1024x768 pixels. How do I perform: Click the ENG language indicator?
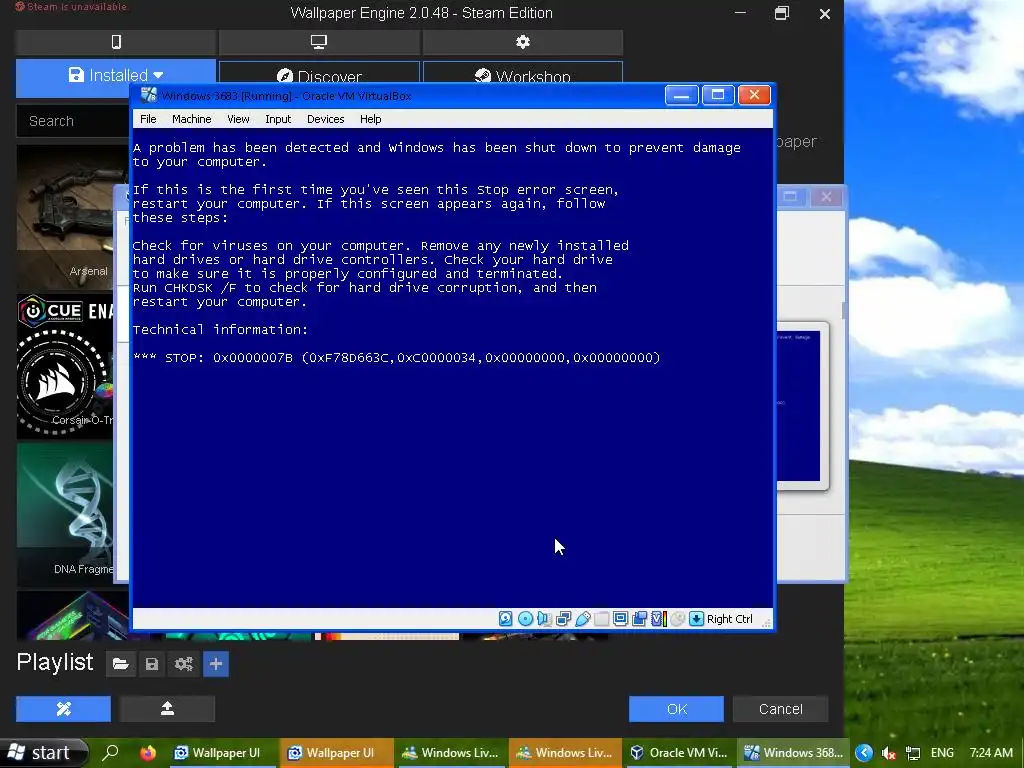[x=942, y=753]
